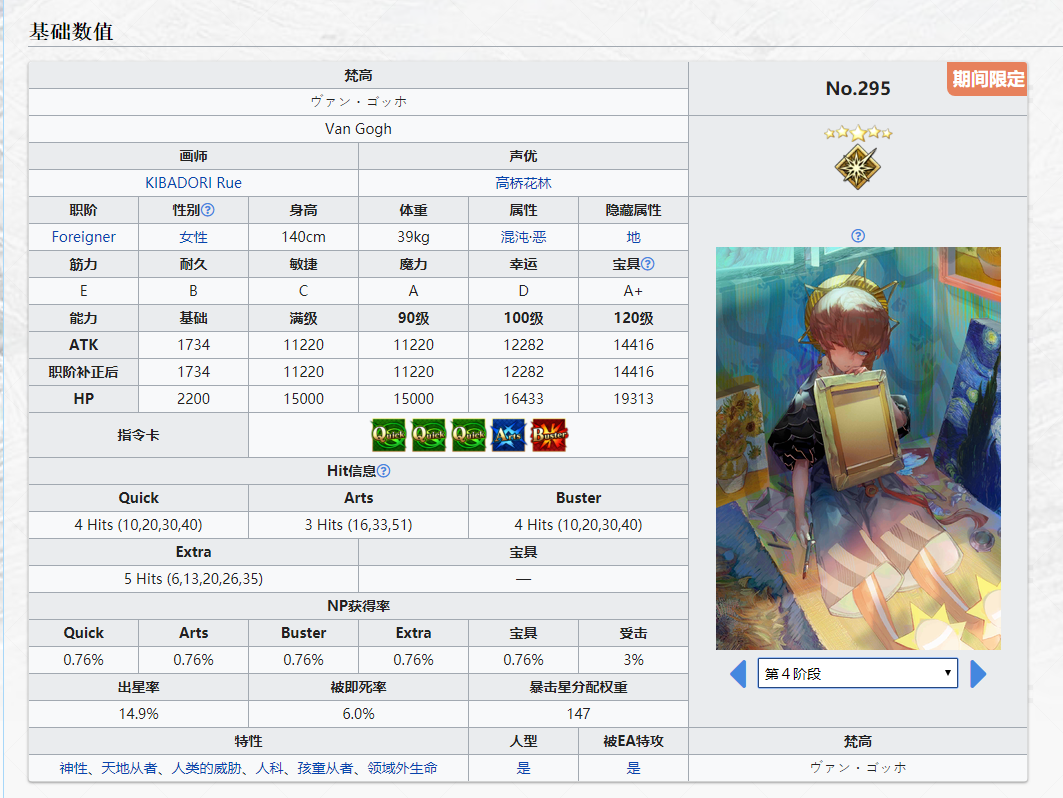Click the Foreigner class emblem under the stars
Screen dimensions: 1063x798
tap(857, 166)
